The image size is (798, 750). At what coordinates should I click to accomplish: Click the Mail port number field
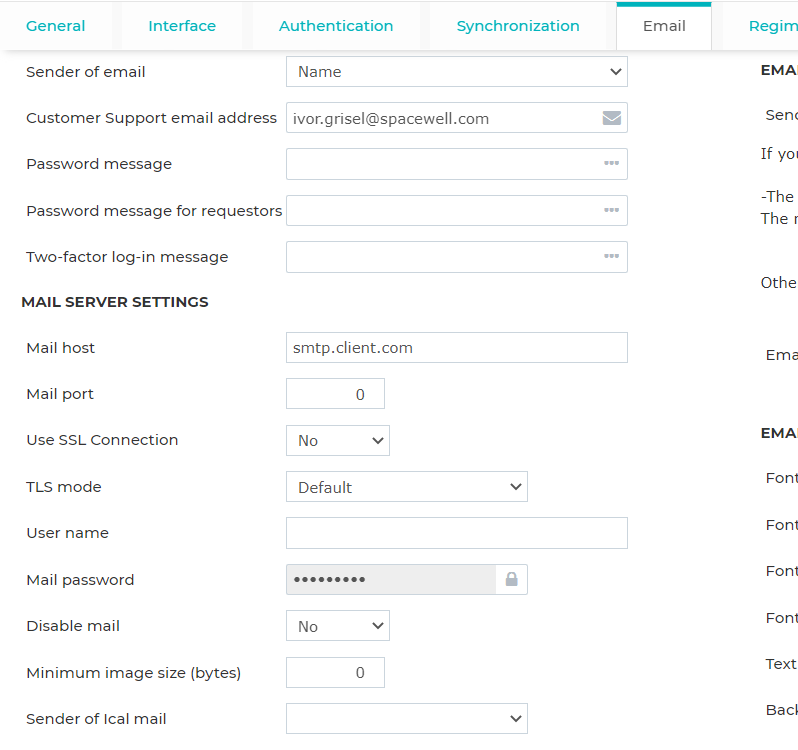click(335, 394)
